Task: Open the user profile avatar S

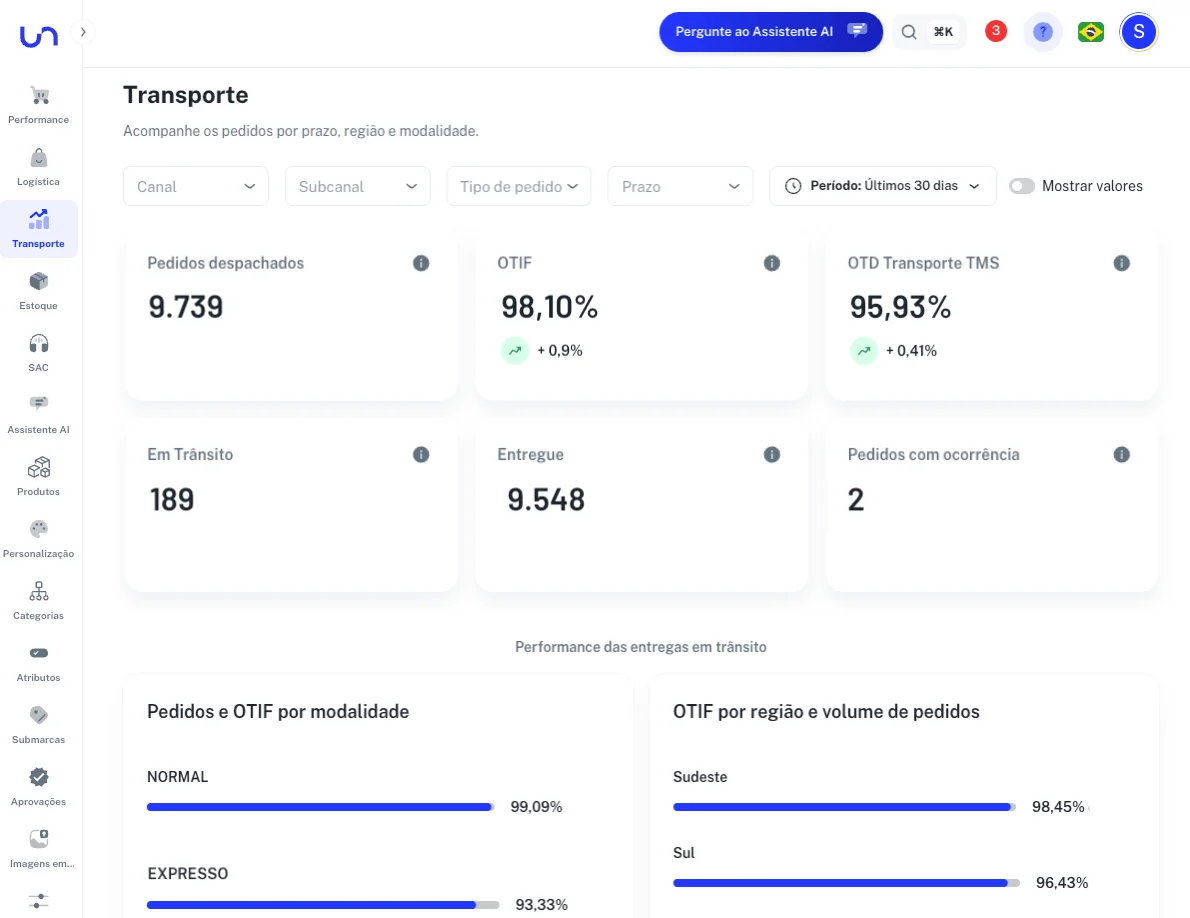Action: tap(1138, 32)
